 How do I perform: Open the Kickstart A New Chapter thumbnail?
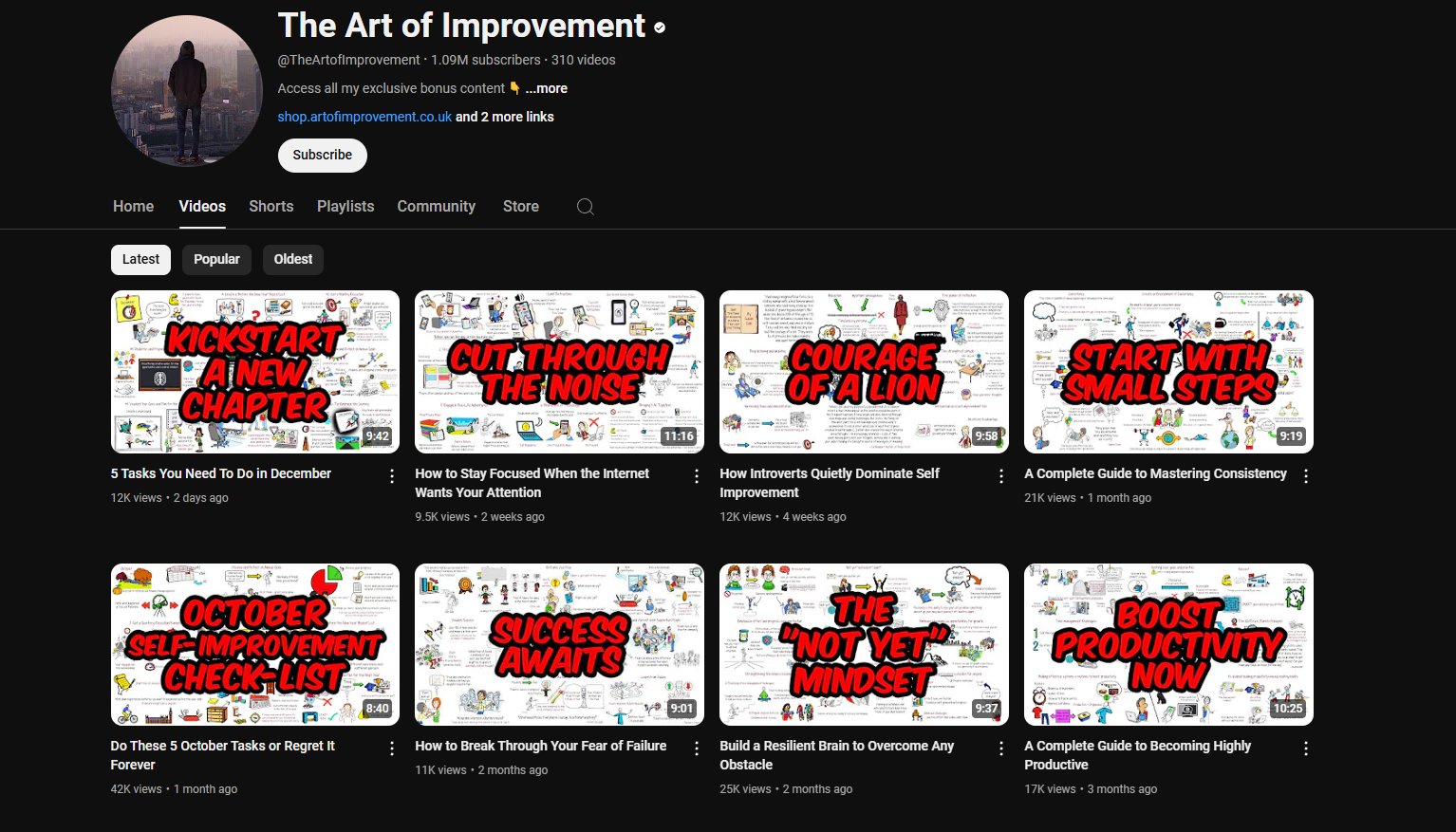pyautogui.click(x=255, y=372)
